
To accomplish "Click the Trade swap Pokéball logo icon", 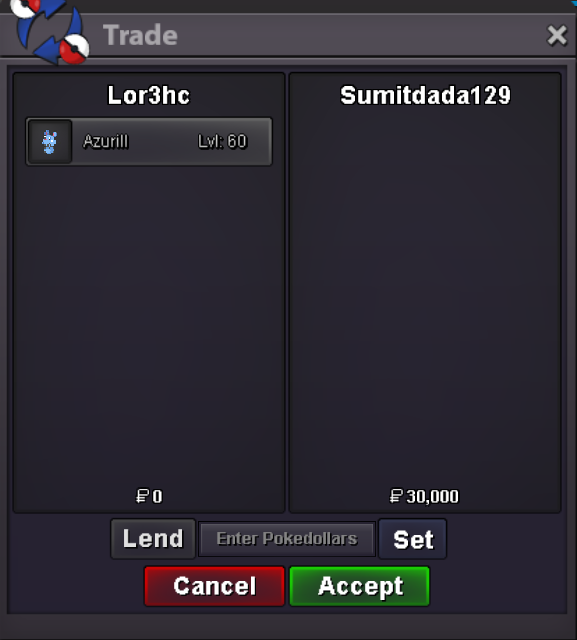I will pyautogui.click(x=50, y=32).
